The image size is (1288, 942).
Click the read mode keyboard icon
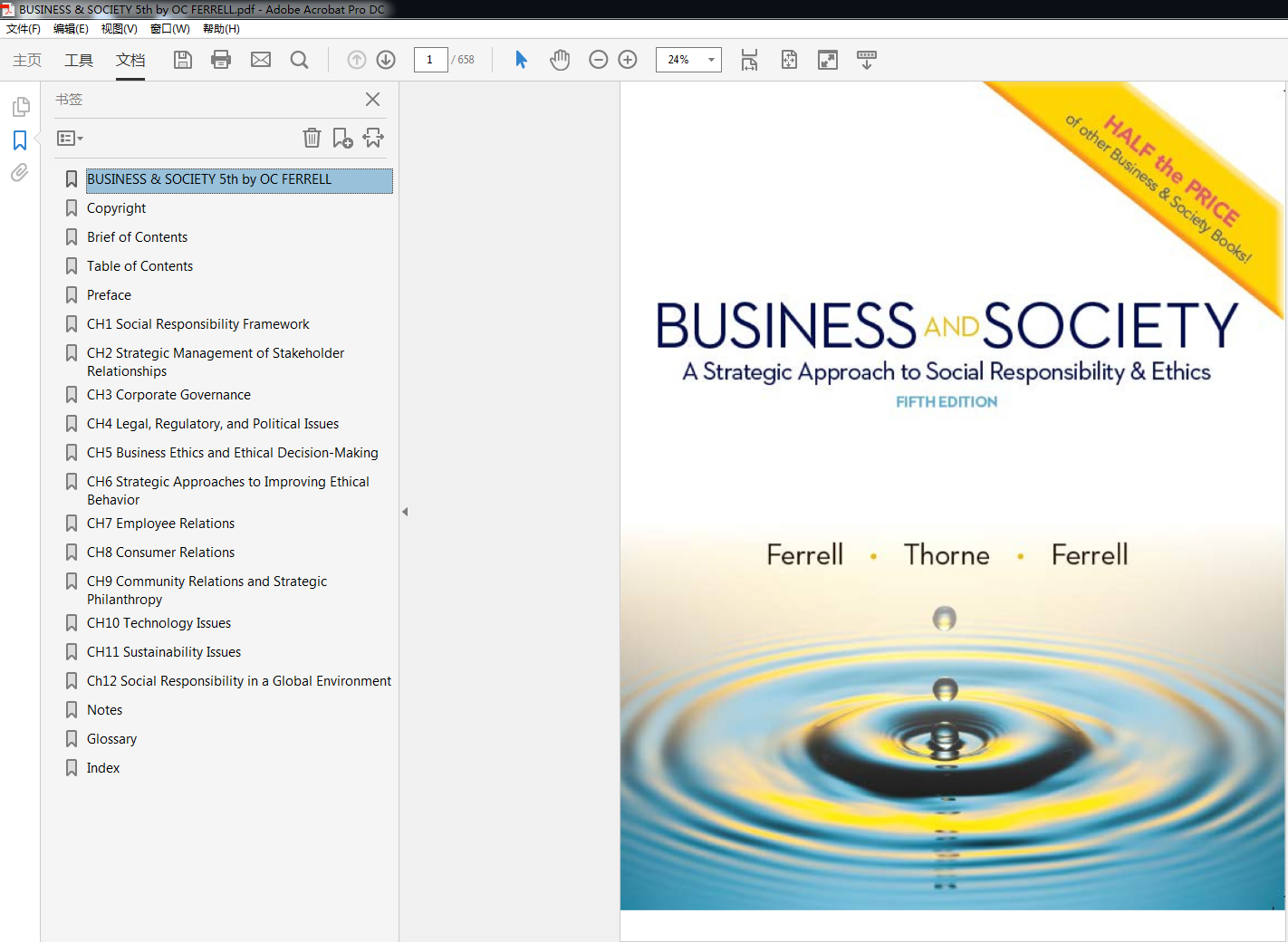[x=867, y=60]
